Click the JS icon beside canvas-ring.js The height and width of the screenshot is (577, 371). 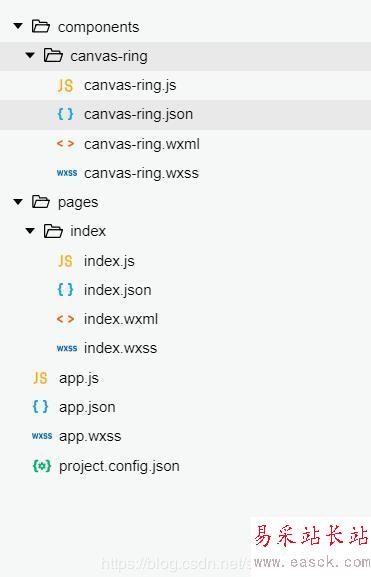pos(66,85)
